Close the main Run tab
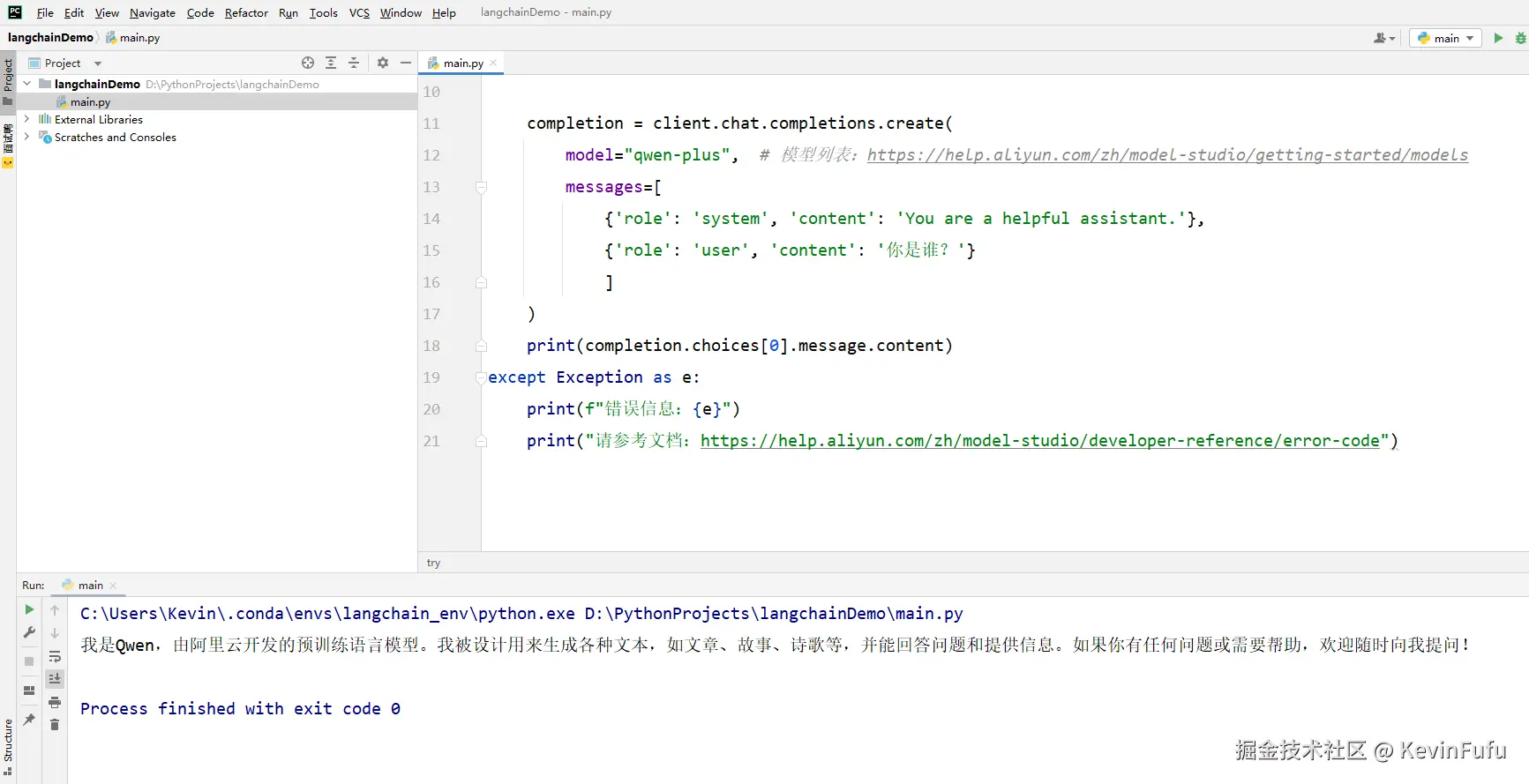1529x784 pixels. coord(113,586)
